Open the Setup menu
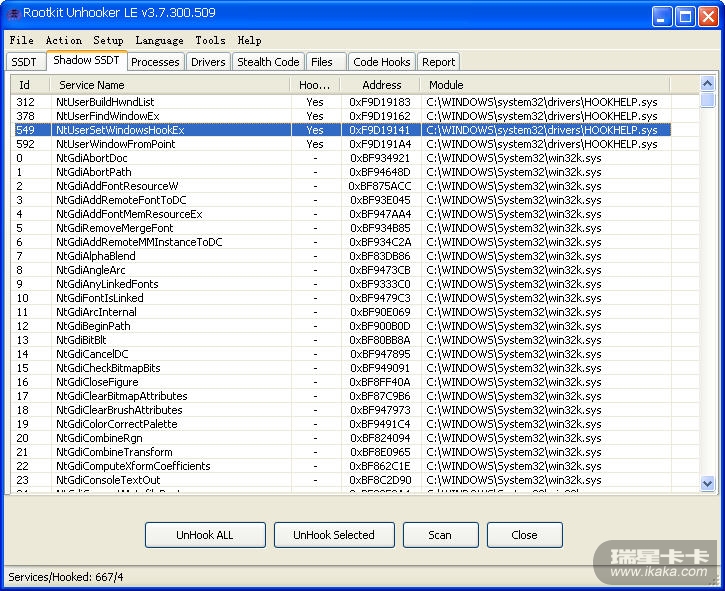The image size is (725, 591). [108, 40]
